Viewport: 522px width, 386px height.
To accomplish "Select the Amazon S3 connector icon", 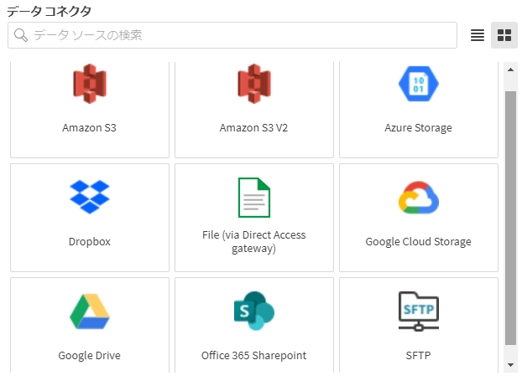I will [90, 83].
